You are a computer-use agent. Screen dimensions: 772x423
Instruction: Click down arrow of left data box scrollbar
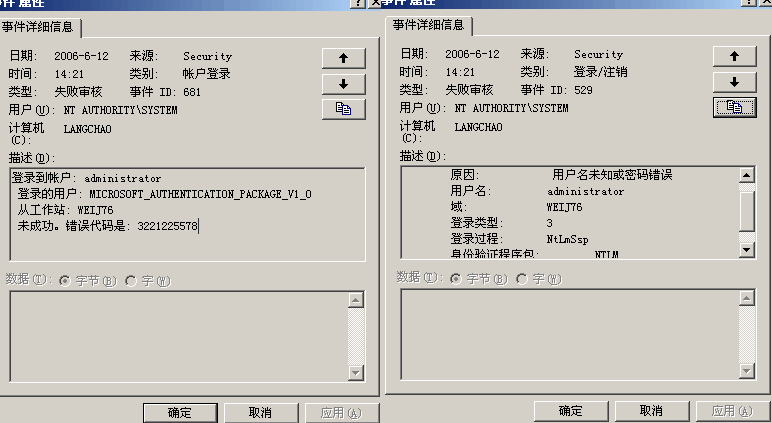(x=356, y=373)
